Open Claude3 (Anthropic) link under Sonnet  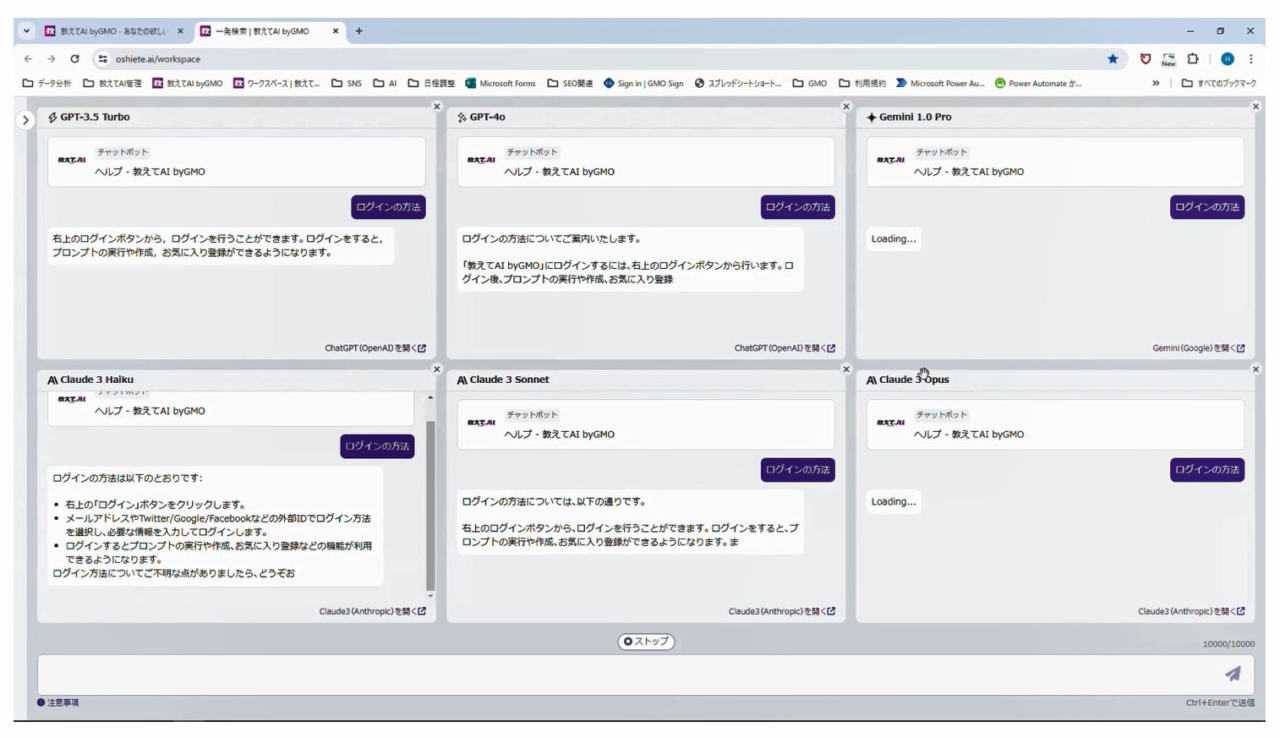pyautogui.click(x=781, y=611)
